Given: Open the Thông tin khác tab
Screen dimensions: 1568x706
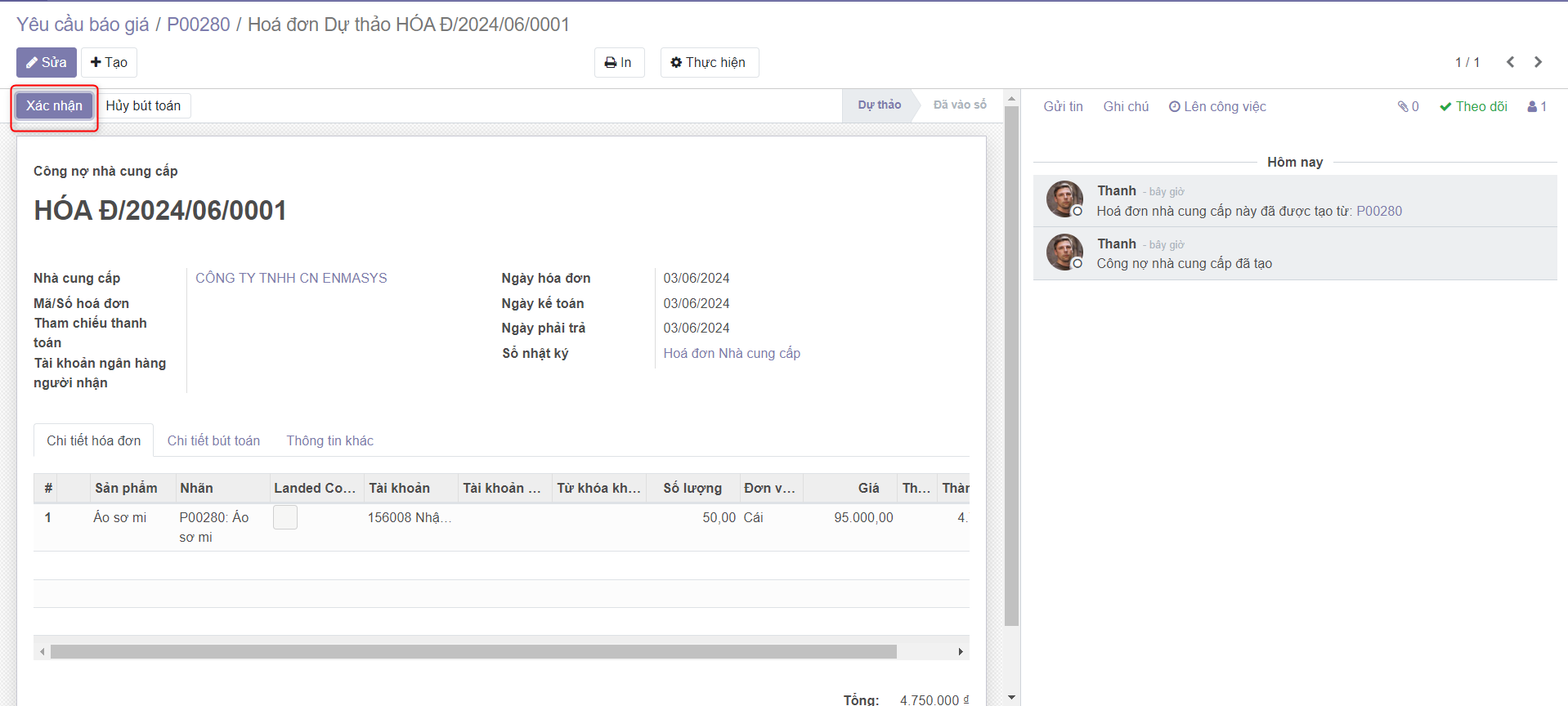Looking at the screenshot, I should pyautogui.click(x=329, y=440).
